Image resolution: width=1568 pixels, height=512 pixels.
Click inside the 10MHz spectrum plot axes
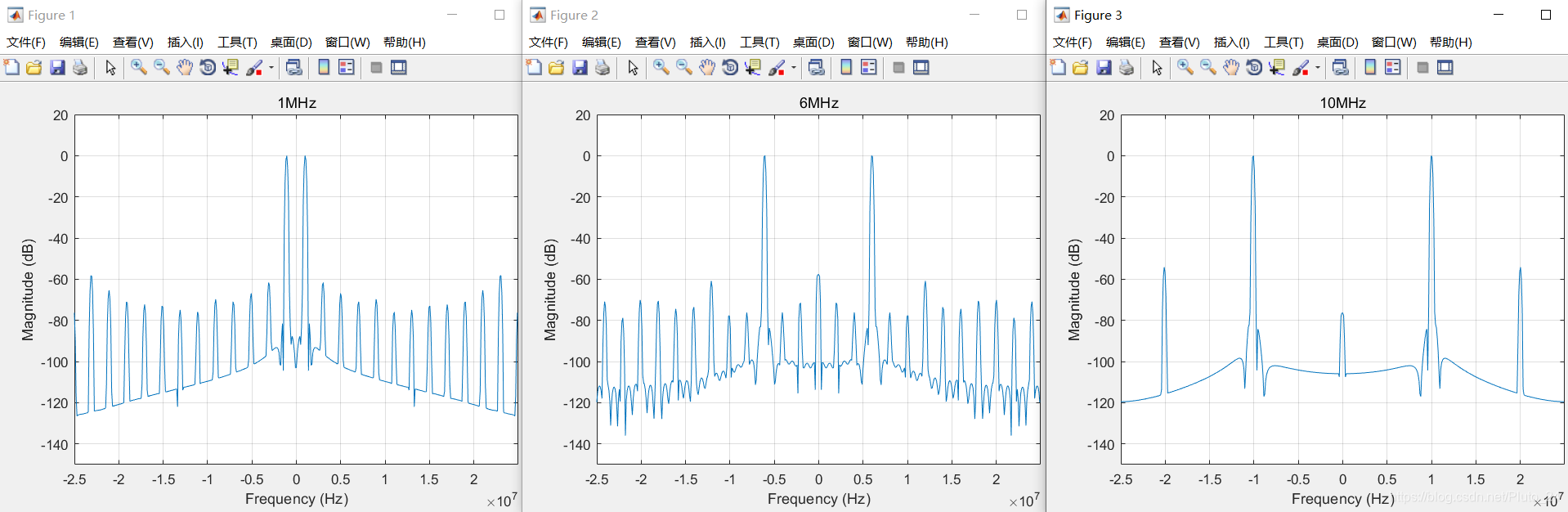[x=1342, y=290]
